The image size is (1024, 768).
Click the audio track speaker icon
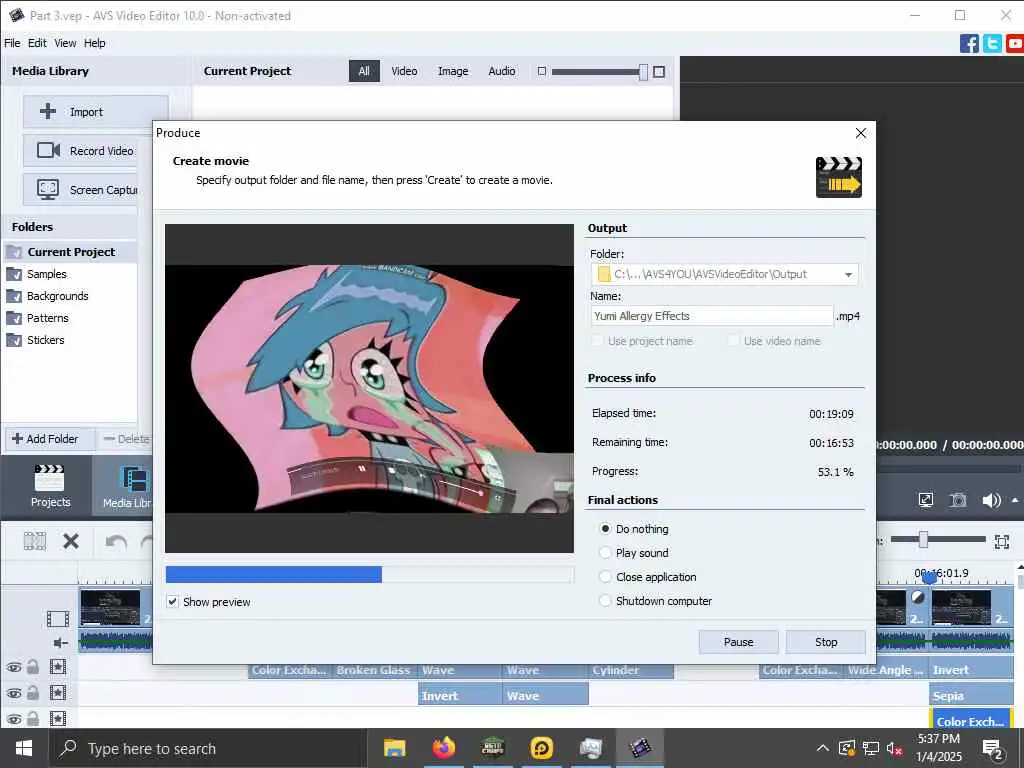[60, 643]
